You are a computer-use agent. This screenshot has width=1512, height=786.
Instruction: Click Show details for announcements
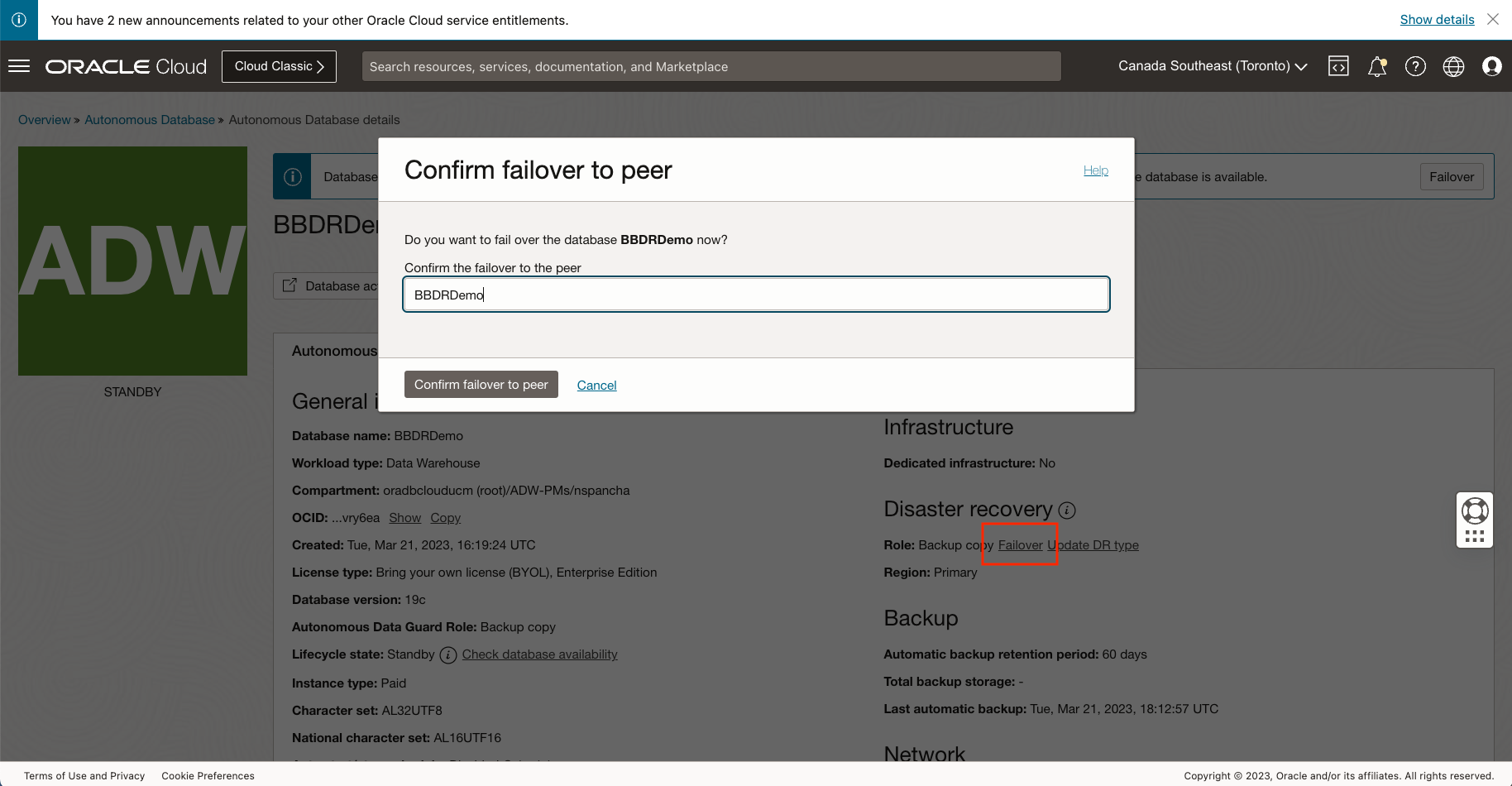[x=1437, y=20]
